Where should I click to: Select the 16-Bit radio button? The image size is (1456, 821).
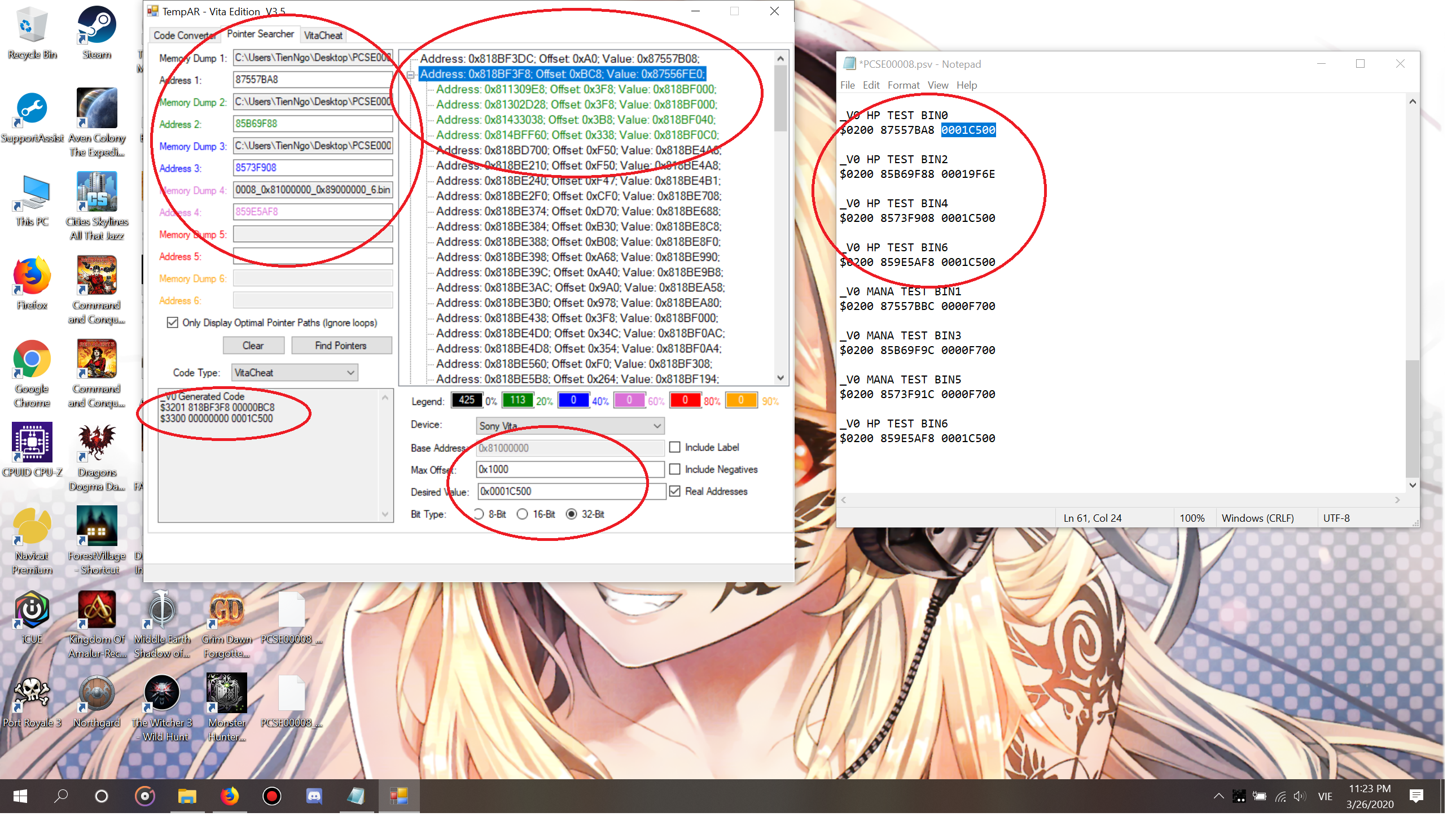tap(523, 514)
